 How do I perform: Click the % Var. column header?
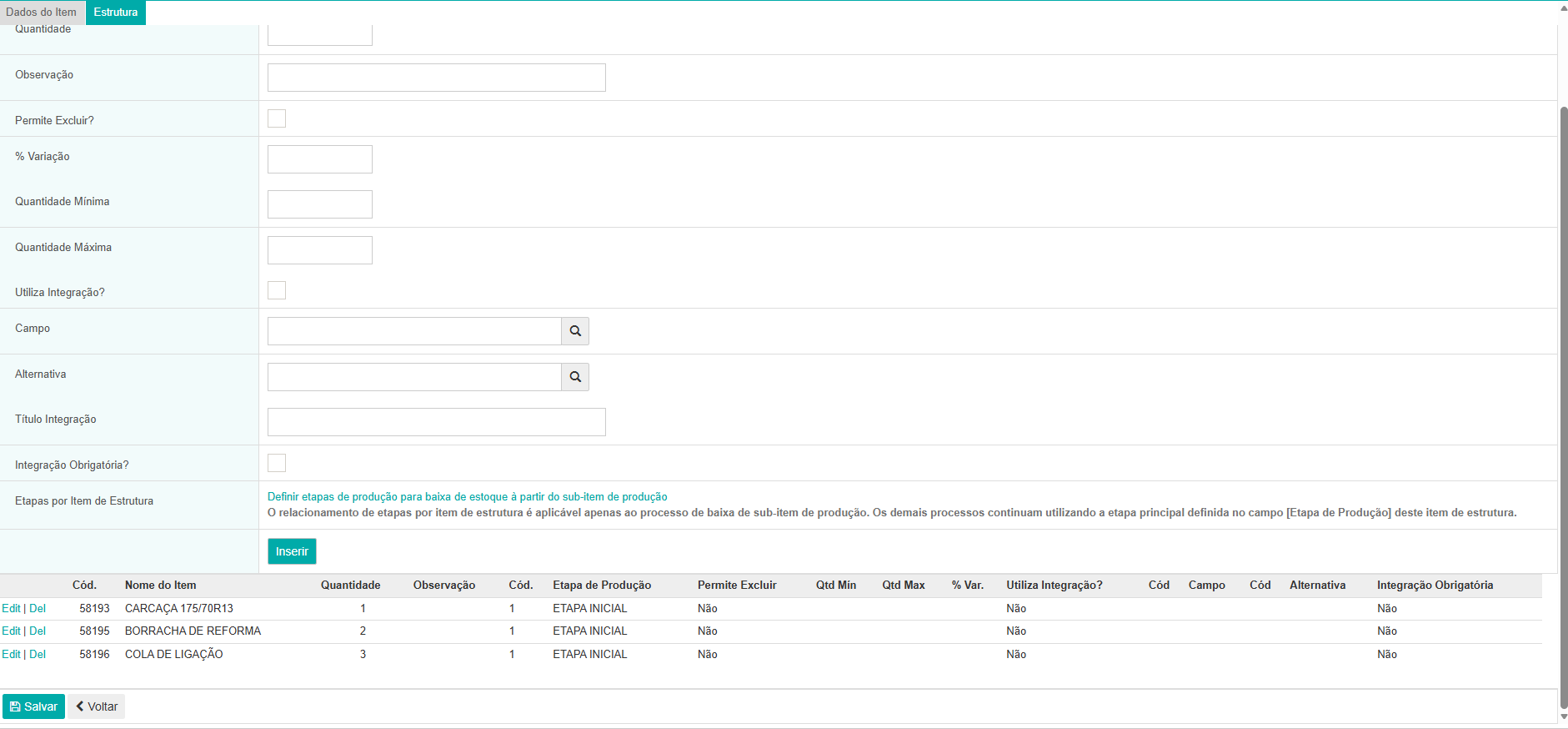point(968,586)
